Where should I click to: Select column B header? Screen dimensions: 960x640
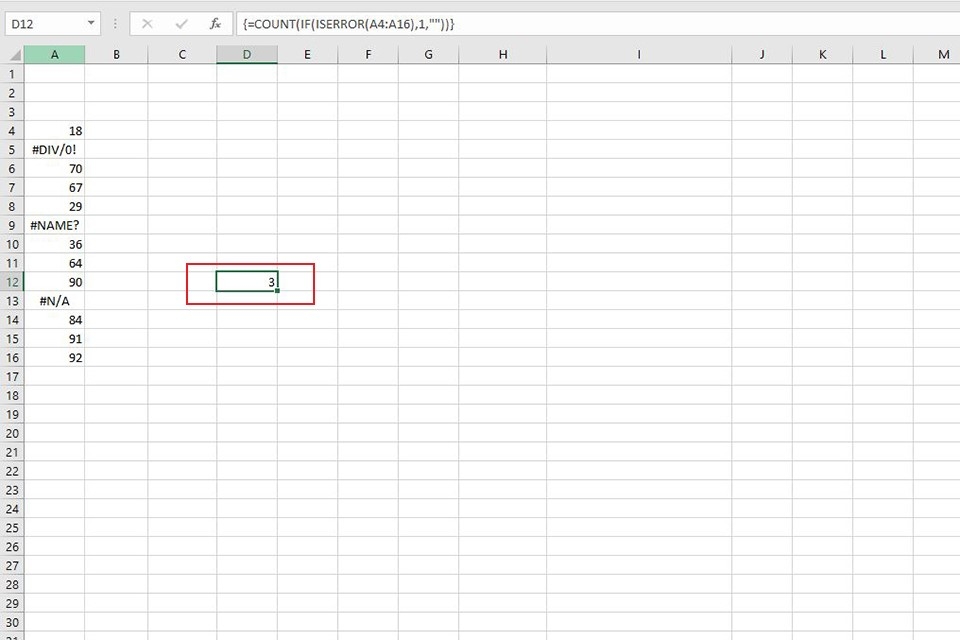click(116, 55)
